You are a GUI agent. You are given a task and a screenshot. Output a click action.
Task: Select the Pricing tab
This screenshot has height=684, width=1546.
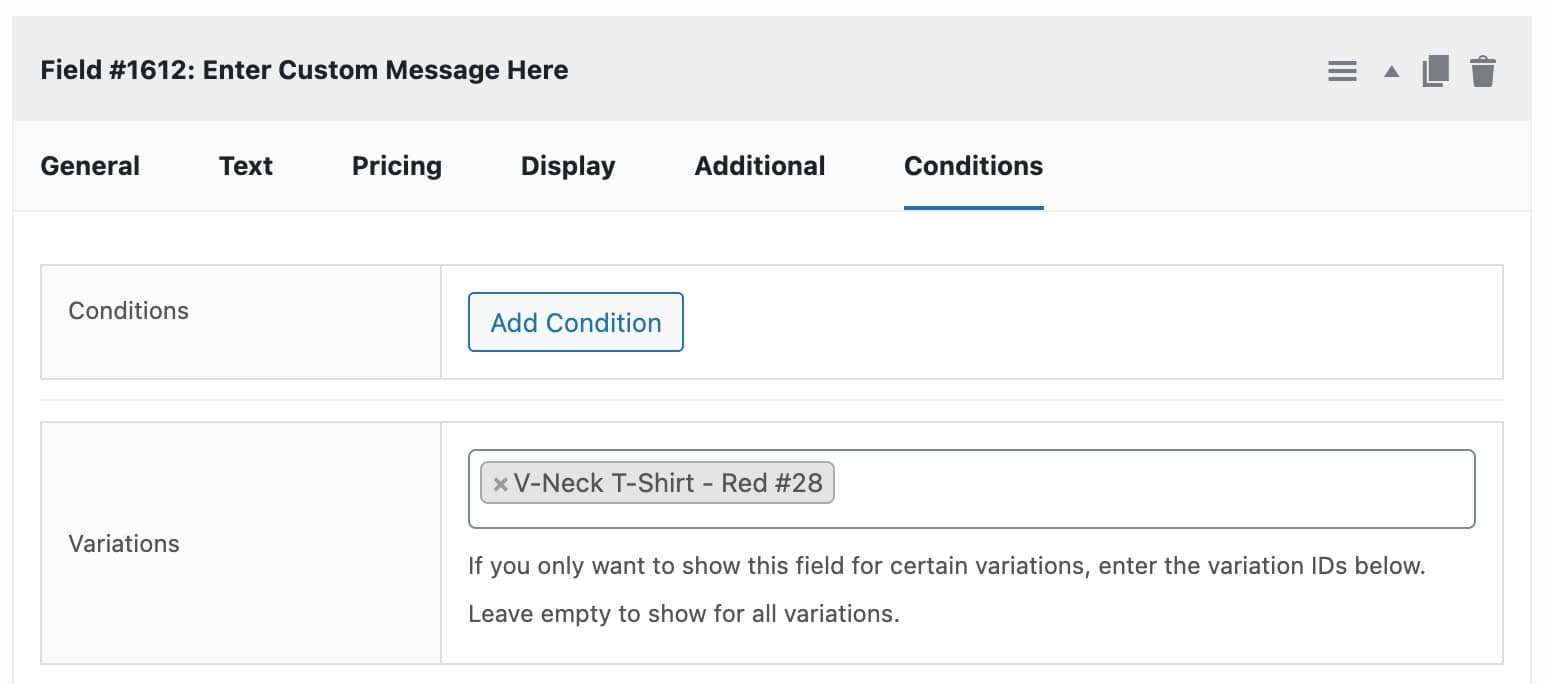(x=396, y=166)
